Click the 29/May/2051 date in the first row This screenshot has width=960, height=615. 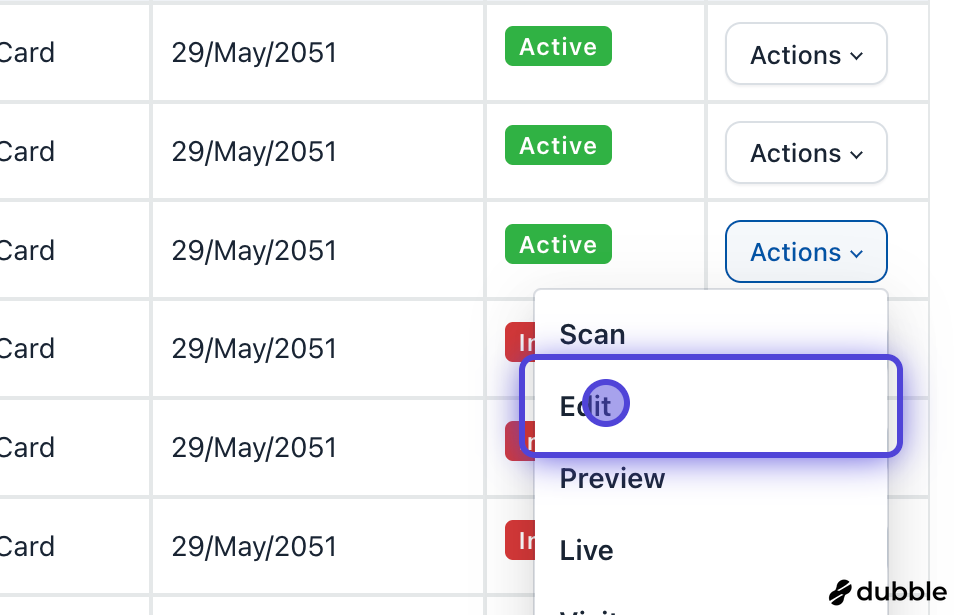pos(254,53)
